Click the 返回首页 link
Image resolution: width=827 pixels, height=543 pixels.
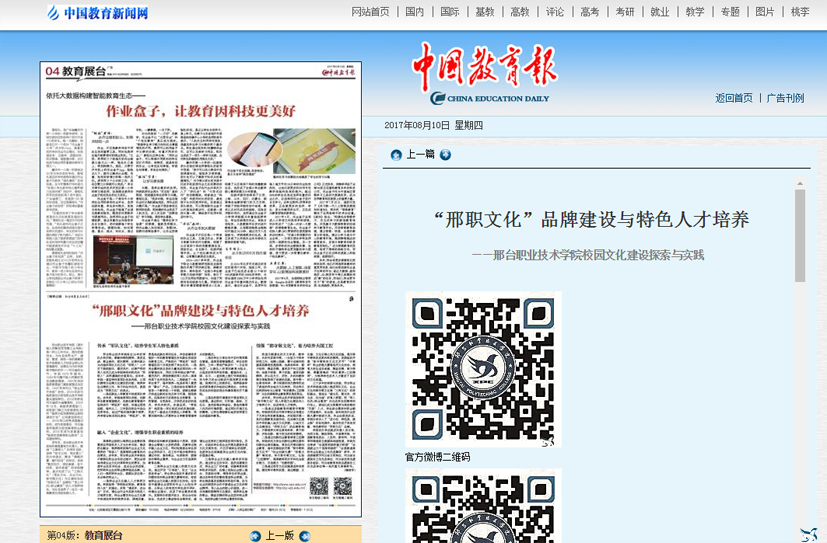tap(734, 98)
